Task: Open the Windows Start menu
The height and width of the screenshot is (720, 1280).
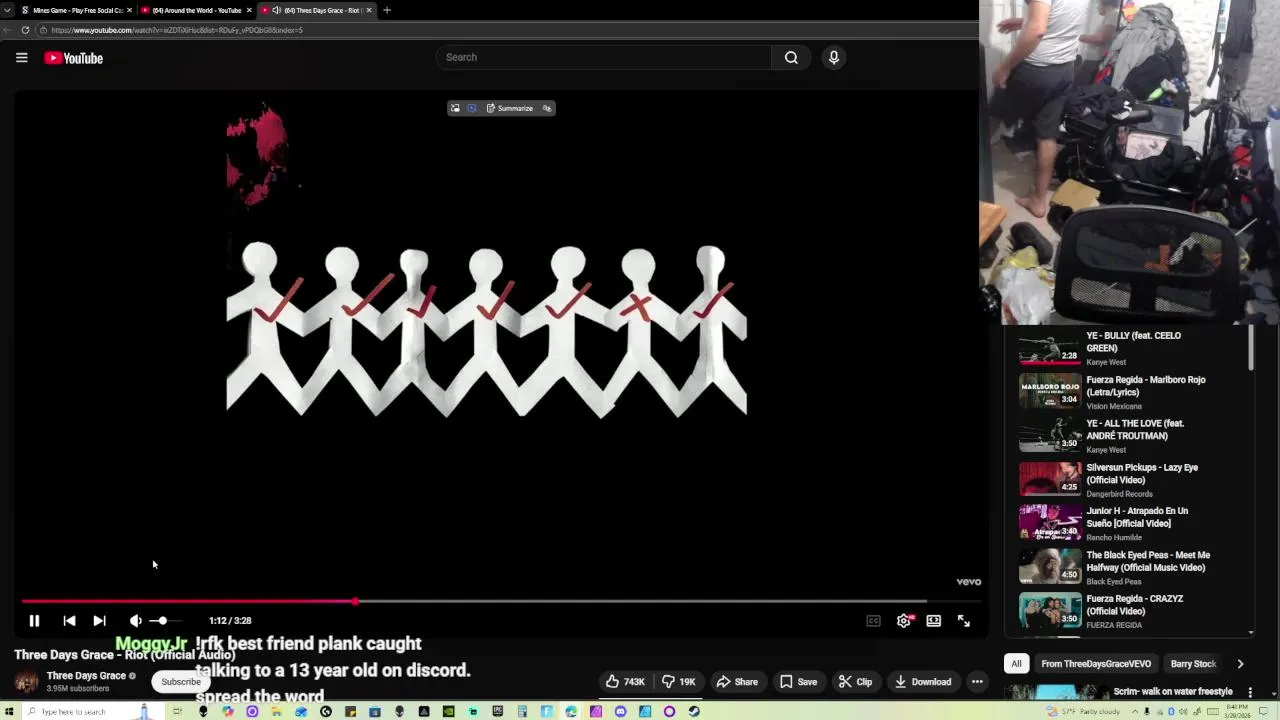Action: tap(11, 712)
